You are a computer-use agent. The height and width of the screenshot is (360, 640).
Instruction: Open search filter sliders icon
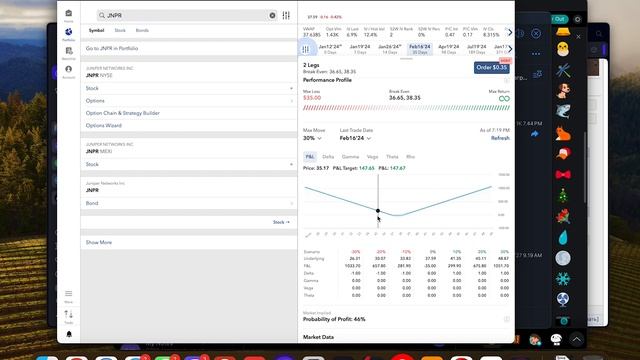286,16
